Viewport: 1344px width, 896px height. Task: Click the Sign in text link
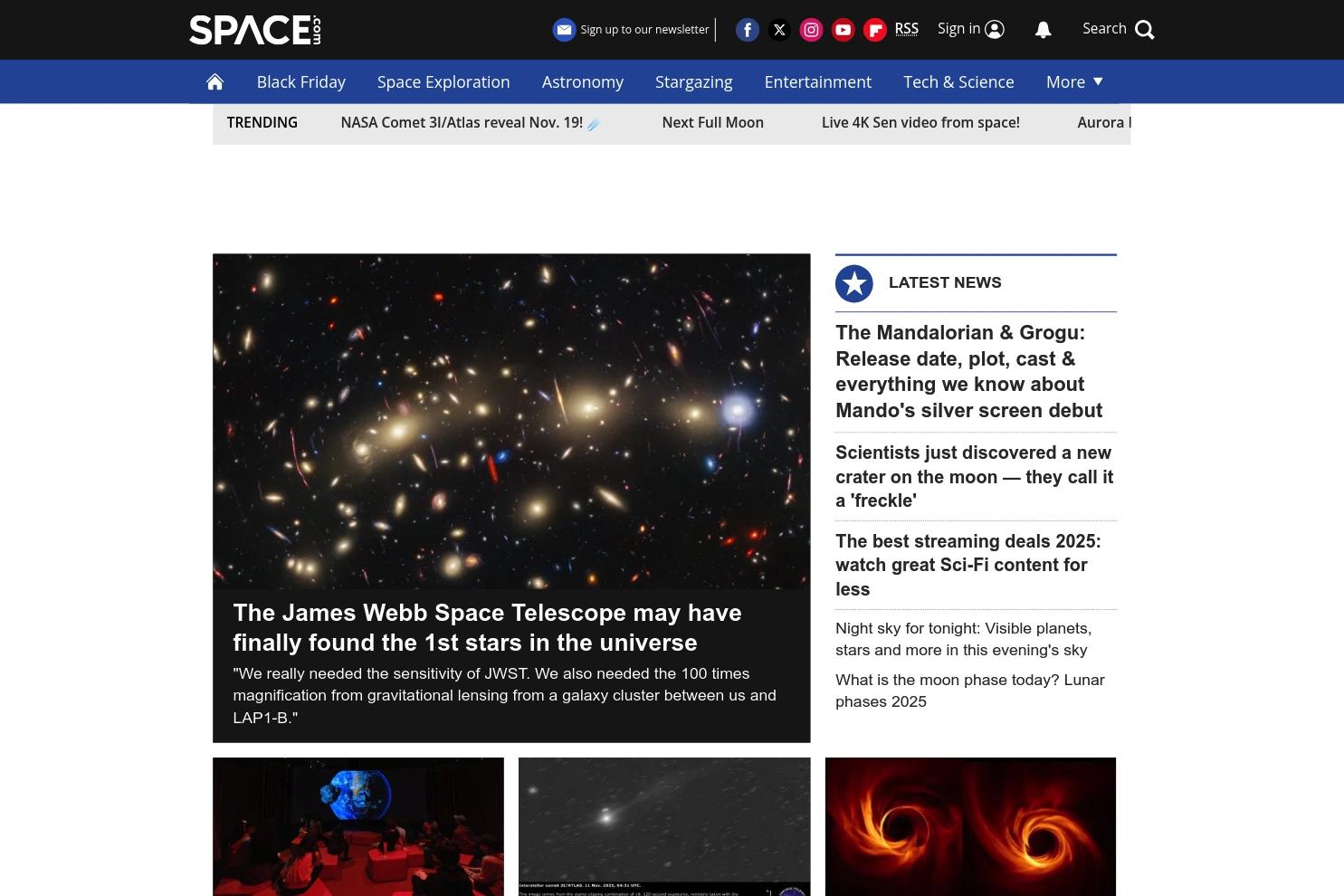[x=958, y=29]
